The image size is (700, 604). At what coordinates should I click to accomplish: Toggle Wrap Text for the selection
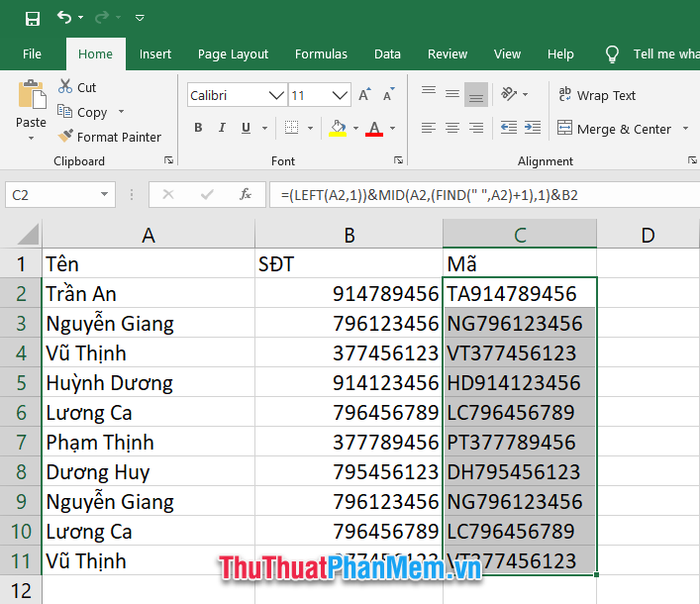click(x=597, y=96)
